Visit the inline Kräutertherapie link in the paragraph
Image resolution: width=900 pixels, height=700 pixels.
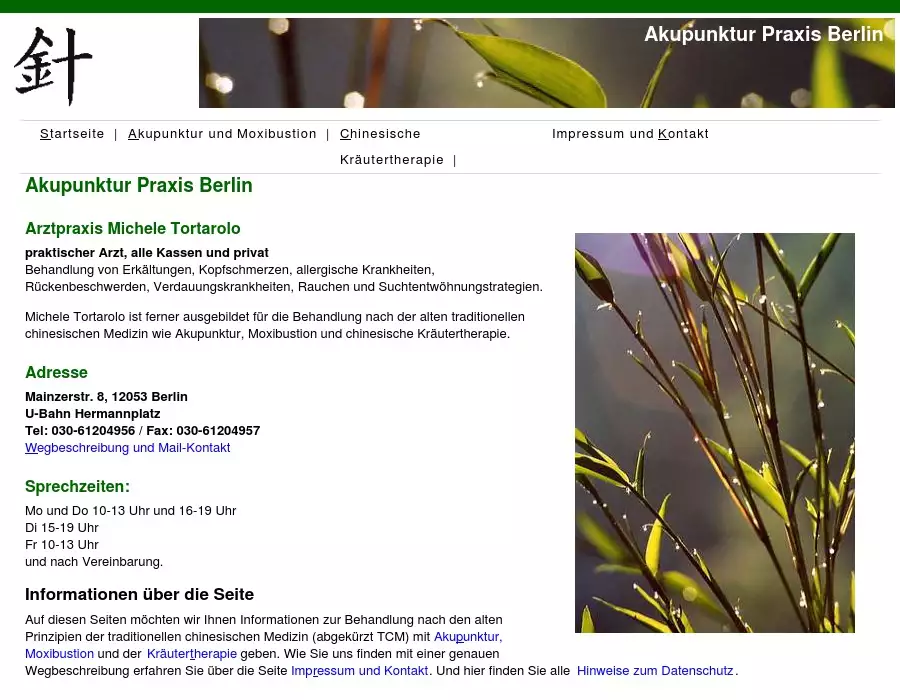(192, 654)
